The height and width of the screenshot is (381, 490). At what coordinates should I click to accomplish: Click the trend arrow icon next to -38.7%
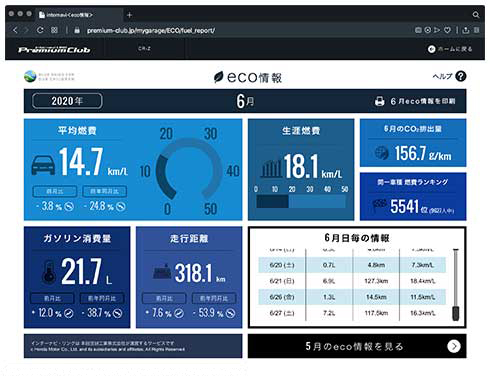(117, 313)
